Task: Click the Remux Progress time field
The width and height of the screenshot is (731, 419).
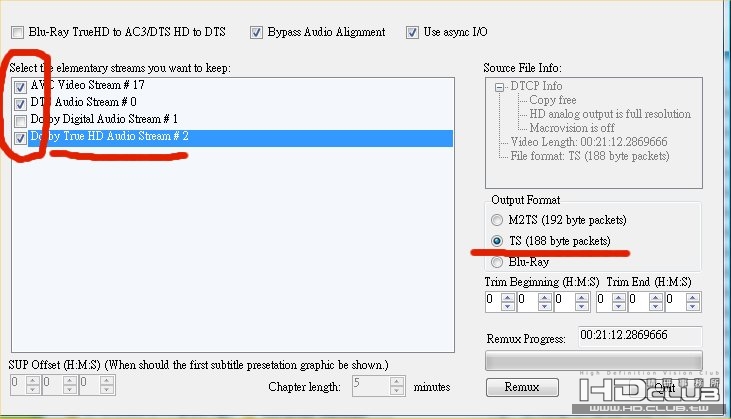Action: coord(640,336)
